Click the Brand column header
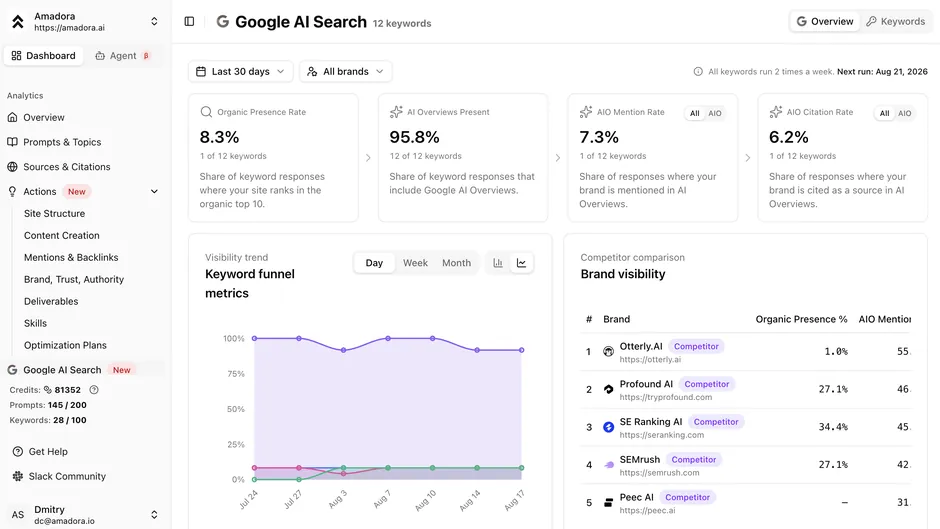The height and width of the screenshot is (529, 940). pos(616,319)
